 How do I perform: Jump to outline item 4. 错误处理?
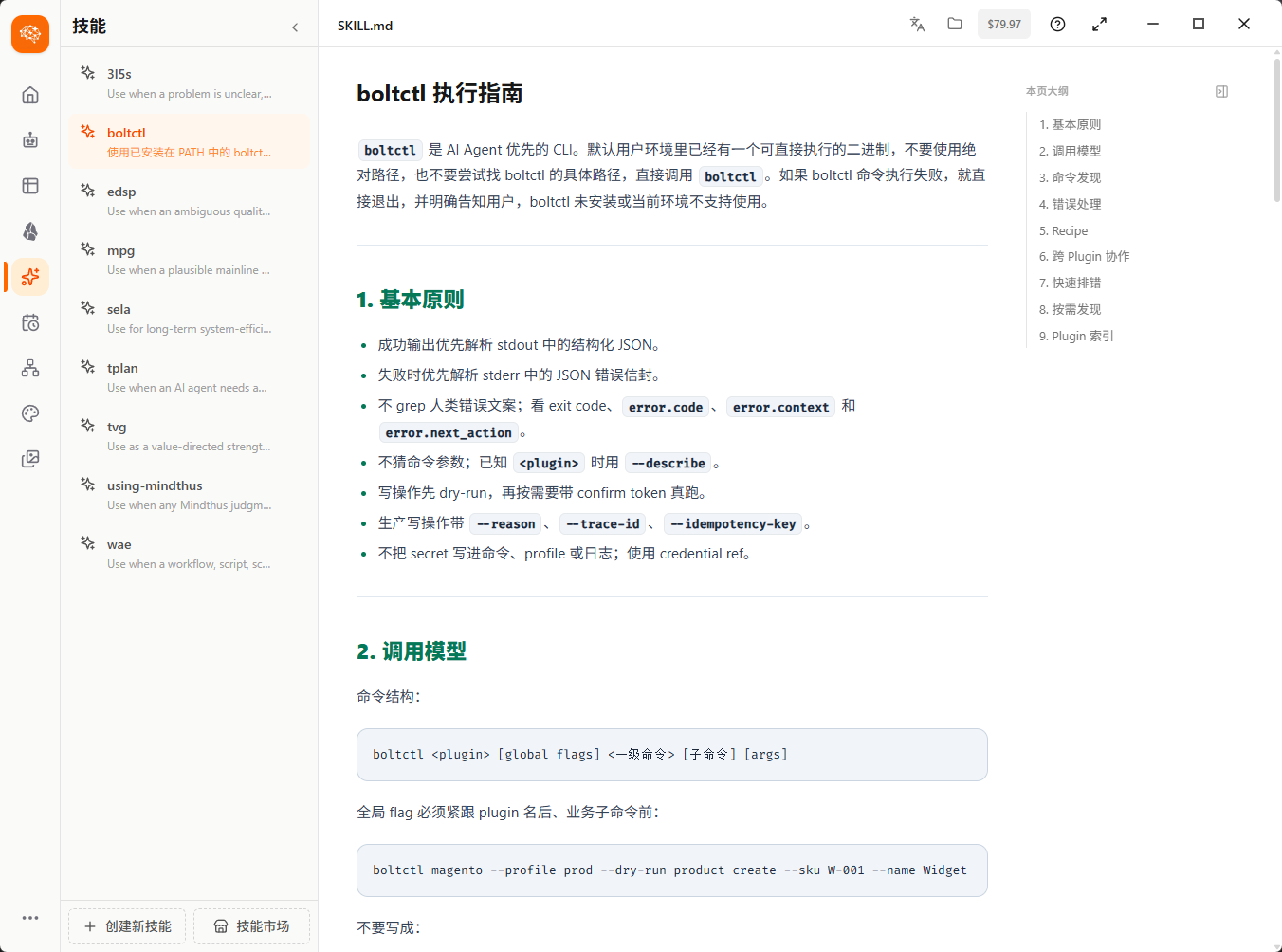click(1070, 204)
